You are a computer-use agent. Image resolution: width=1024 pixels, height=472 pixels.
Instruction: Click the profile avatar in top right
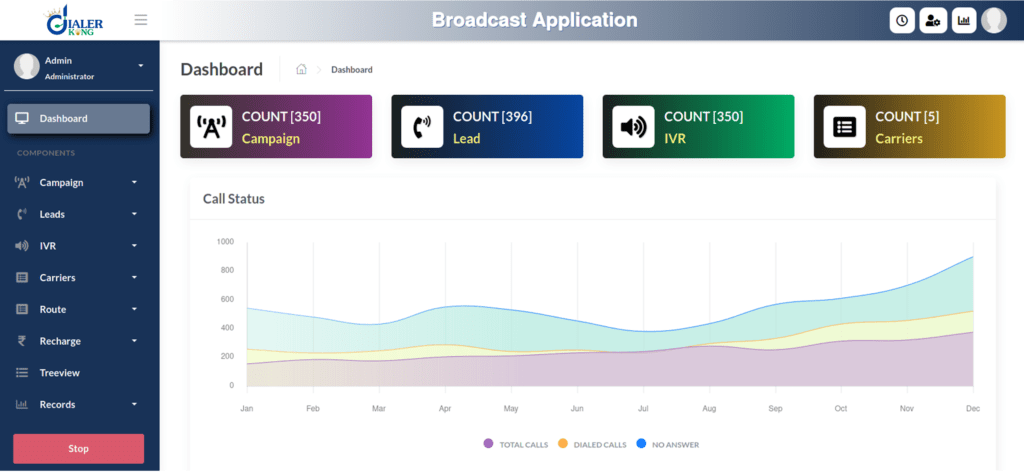994,20
